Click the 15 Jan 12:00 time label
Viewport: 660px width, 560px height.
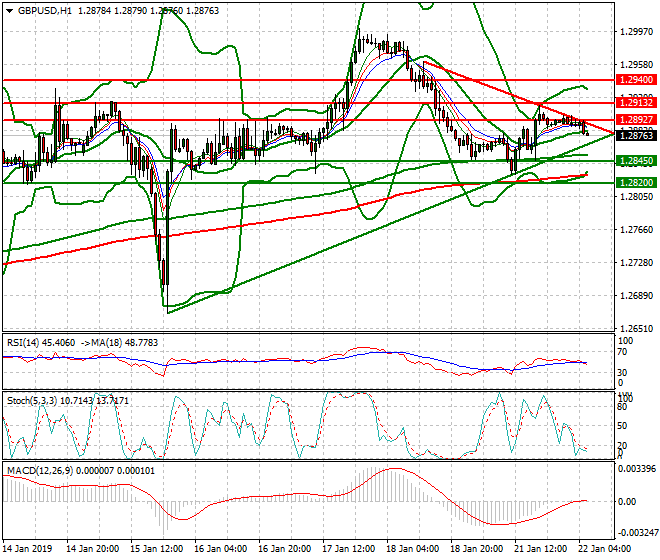(x=157, y=549)
